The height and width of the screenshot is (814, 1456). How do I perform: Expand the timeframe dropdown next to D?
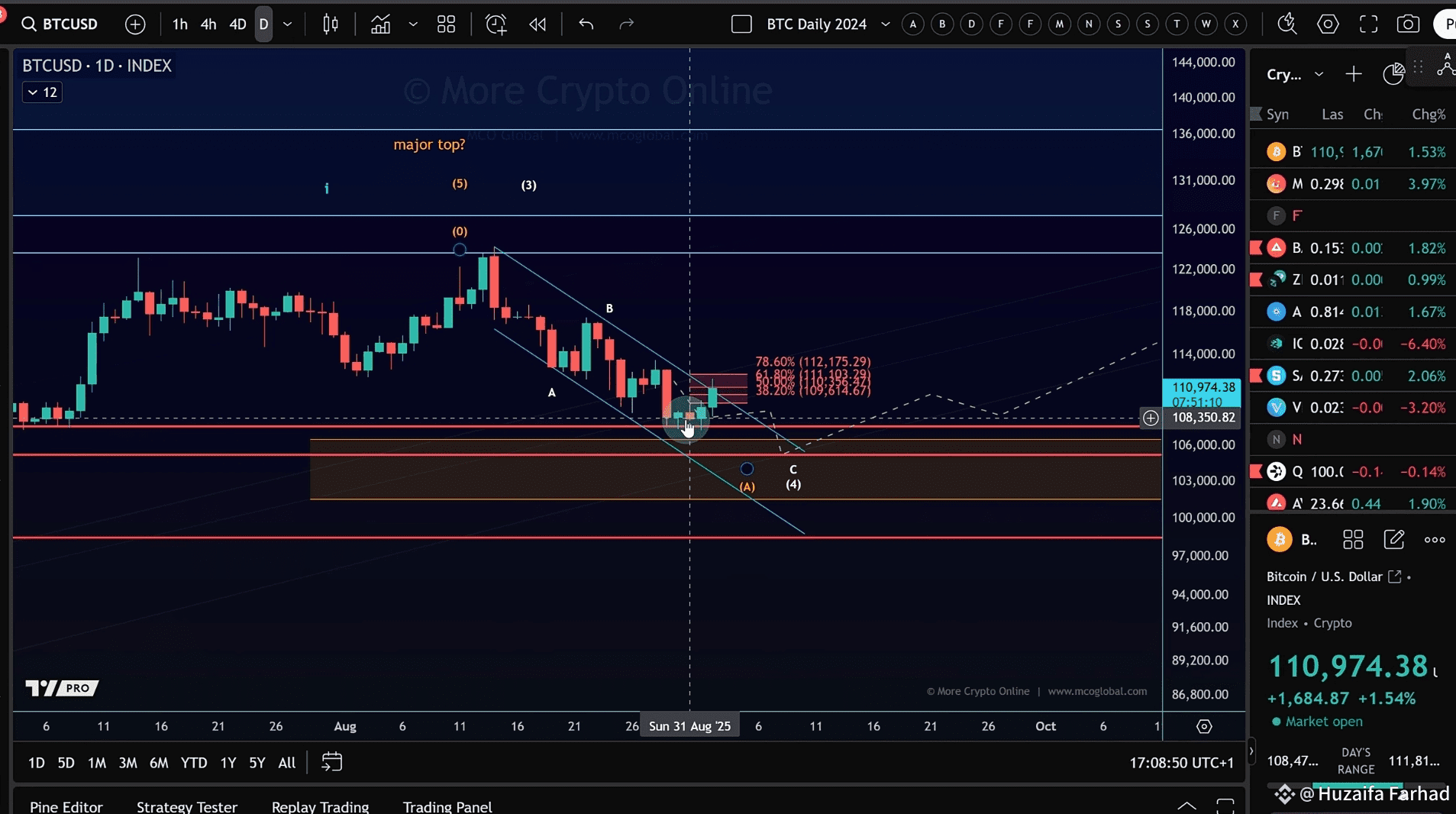[x=287, y=24]
